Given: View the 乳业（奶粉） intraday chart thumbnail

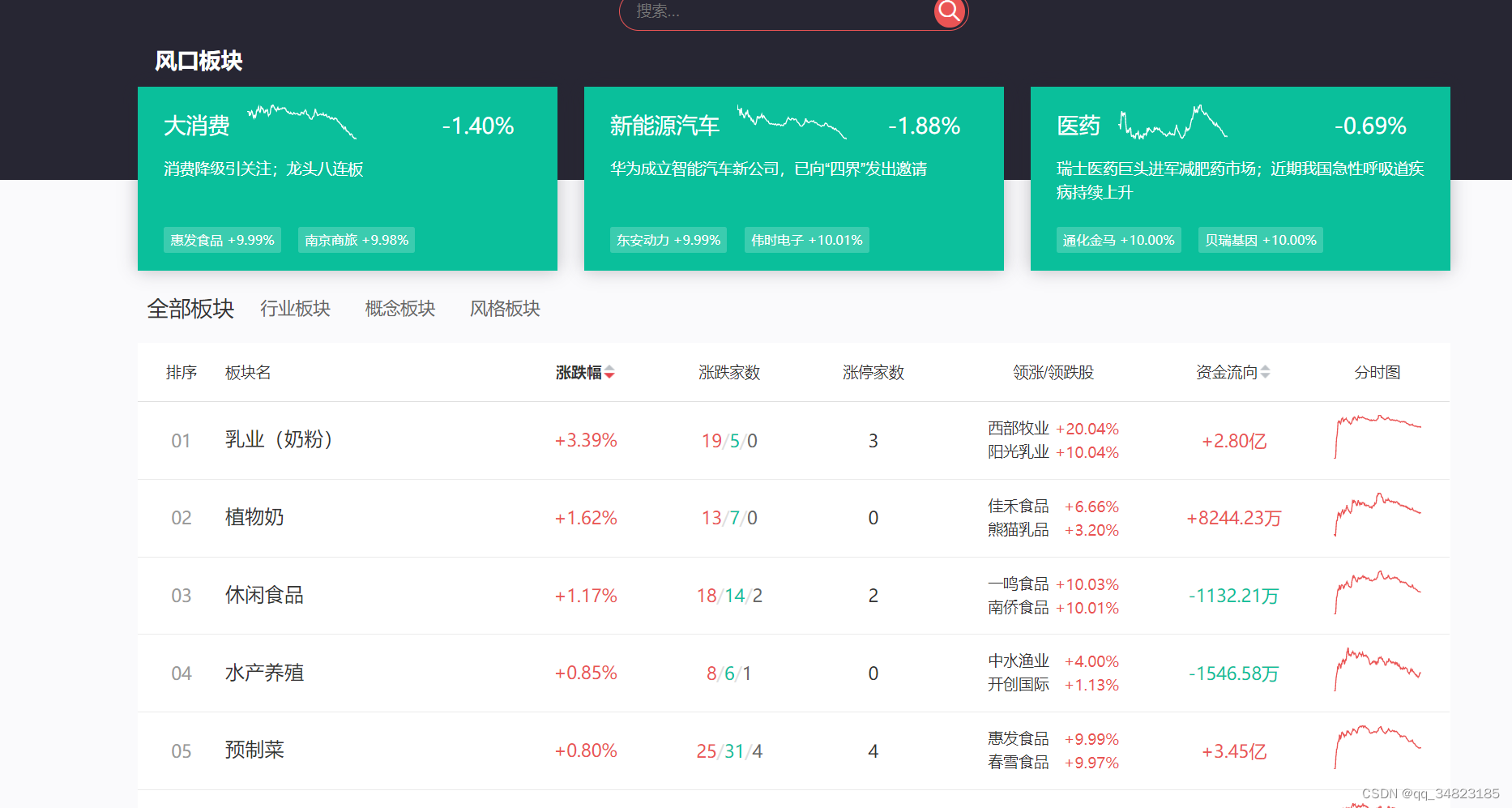Looking at the screenshot, I should 1377,437.
